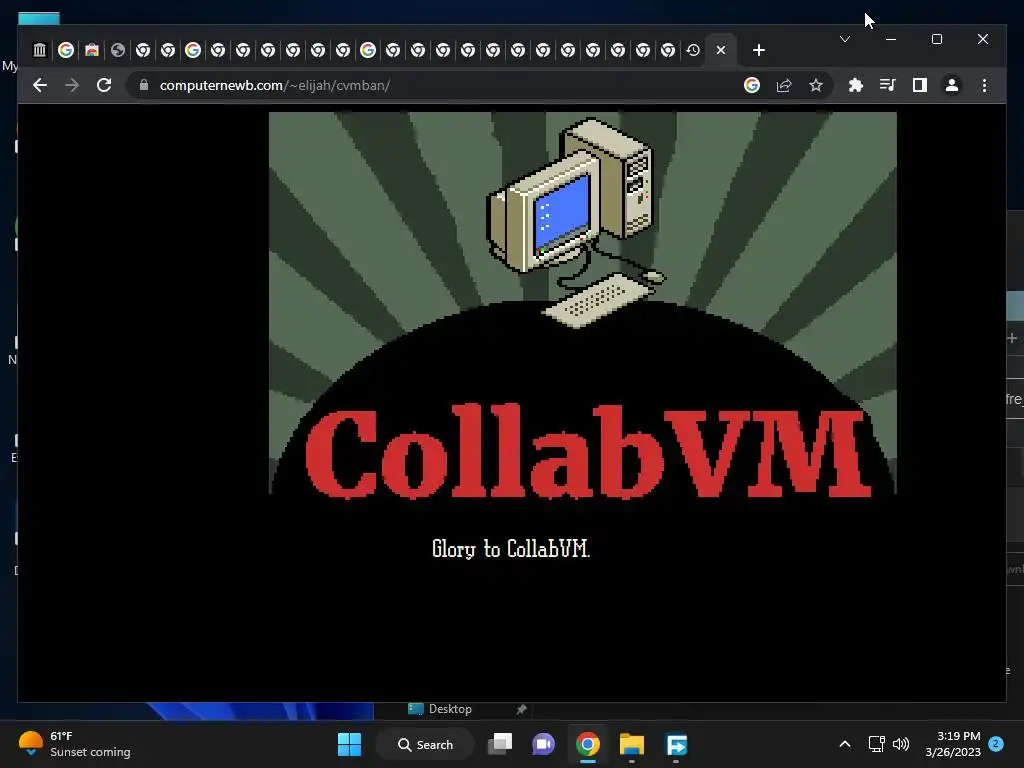Open the notification badge showing 2
The image size is (1024, 768).
(x=996, y=743)
